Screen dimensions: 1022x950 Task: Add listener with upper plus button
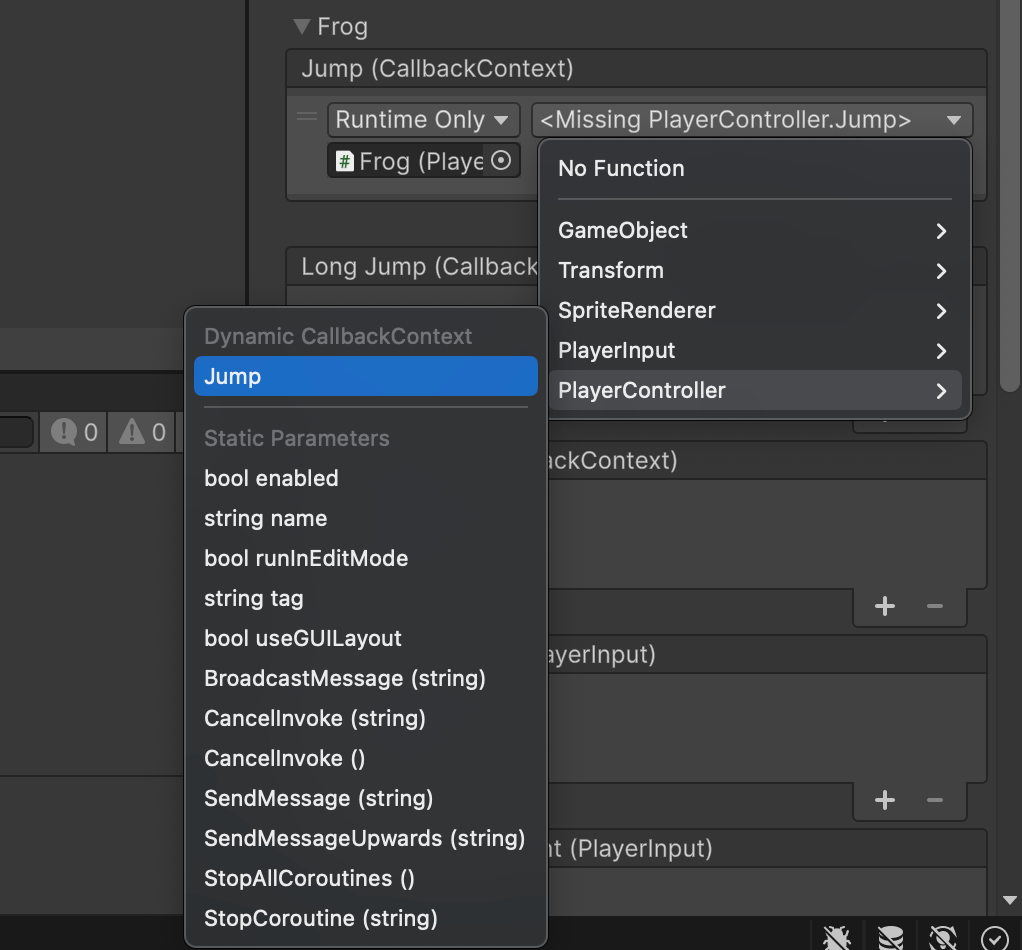[x=884, y=607]
